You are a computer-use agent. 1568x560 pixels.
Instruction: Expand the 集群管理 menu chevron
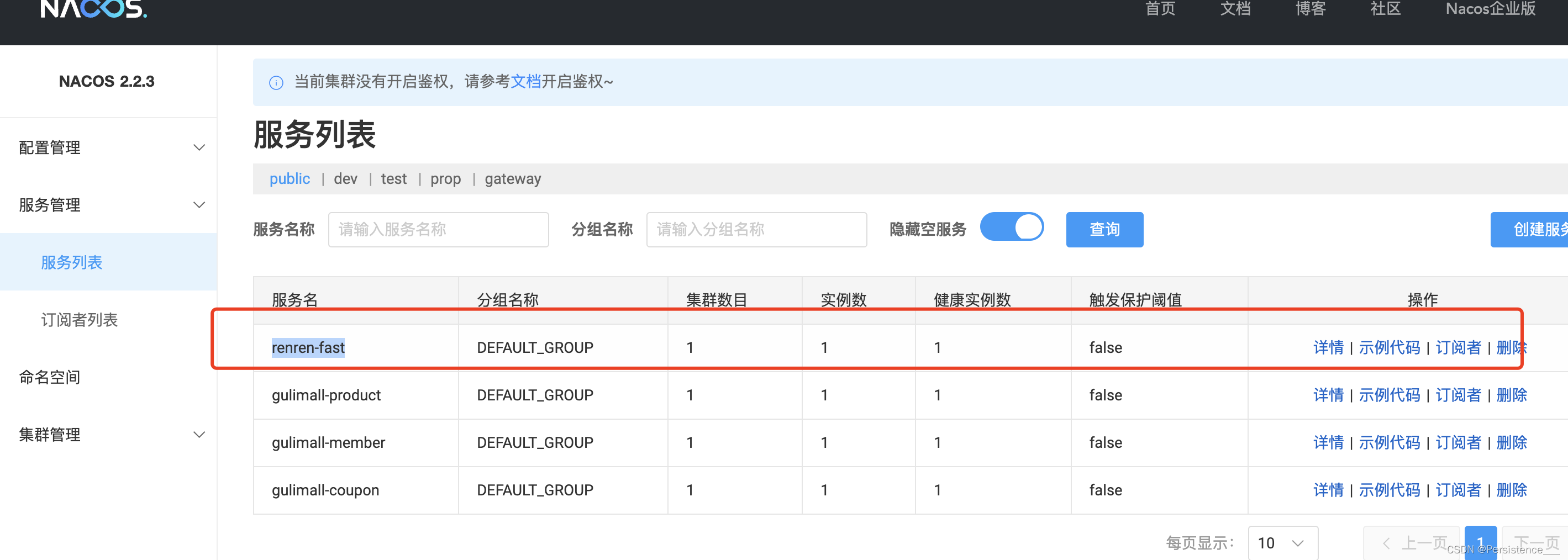coord(199,435)
